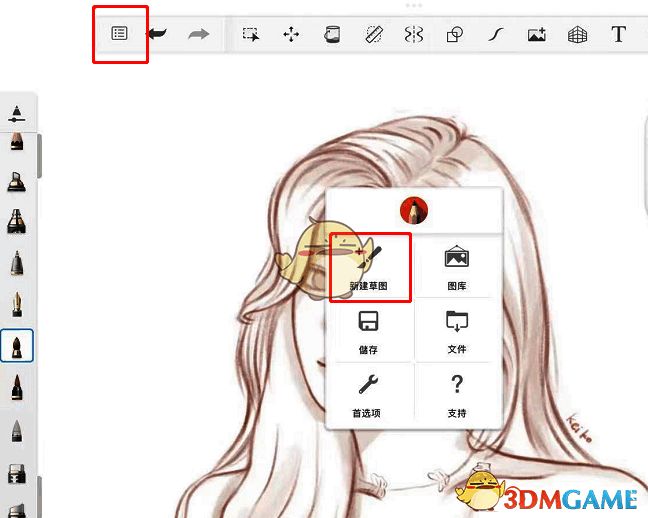
Task: Select the Text tool
Action: pyautogui.click(x=618, y=34)
